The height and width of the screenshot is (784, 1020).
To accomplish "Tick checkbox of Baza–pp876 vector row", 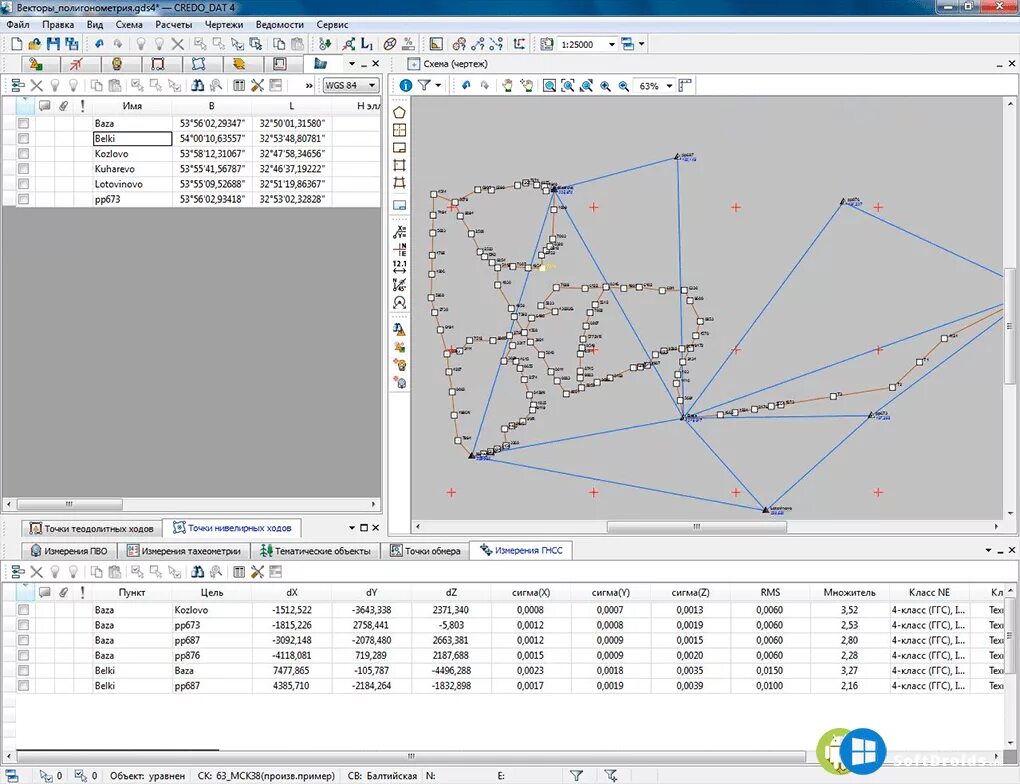I will [23, 655].
